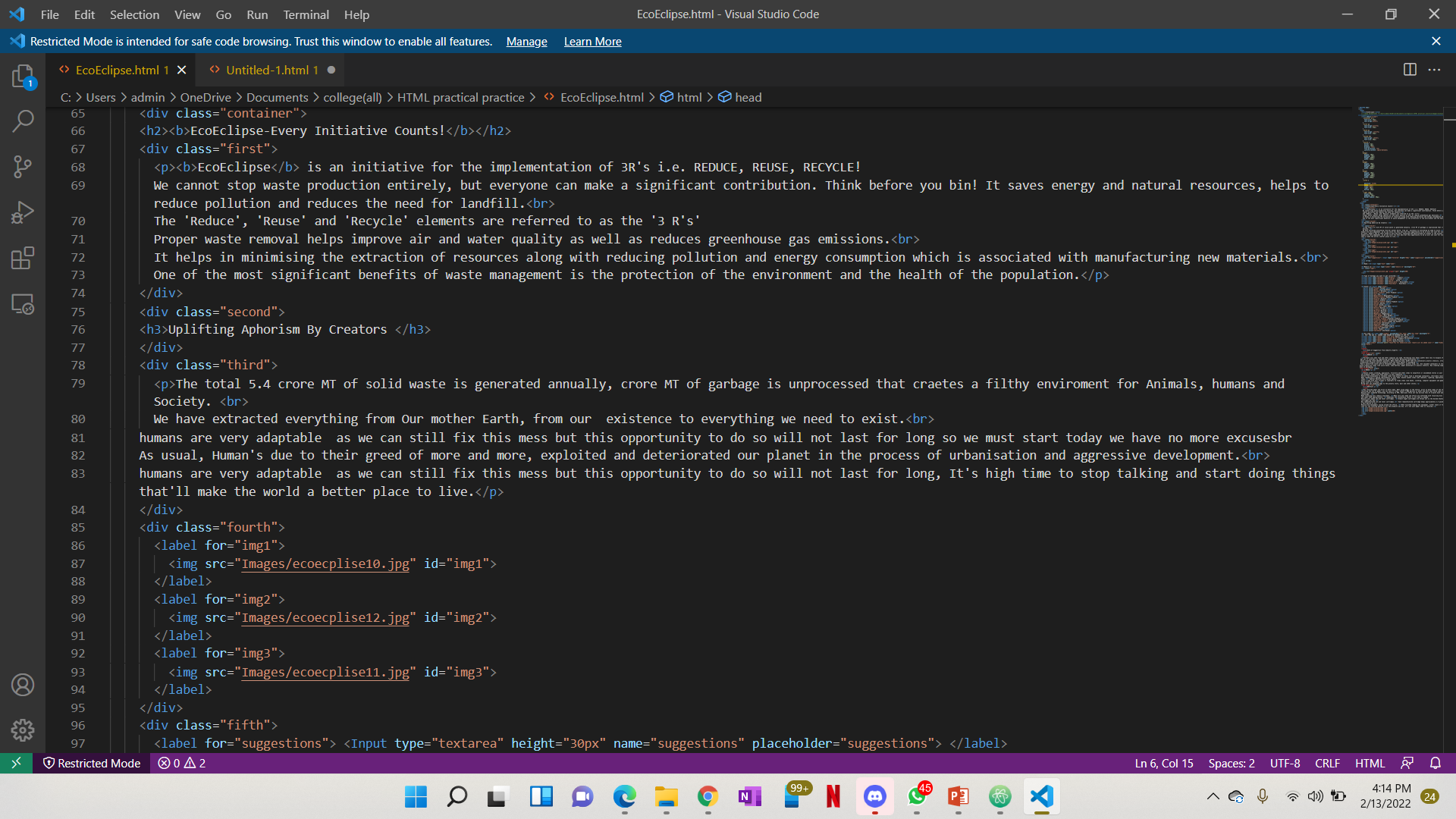
Task: Open notifications bell in status bar
Action: 1435,763
